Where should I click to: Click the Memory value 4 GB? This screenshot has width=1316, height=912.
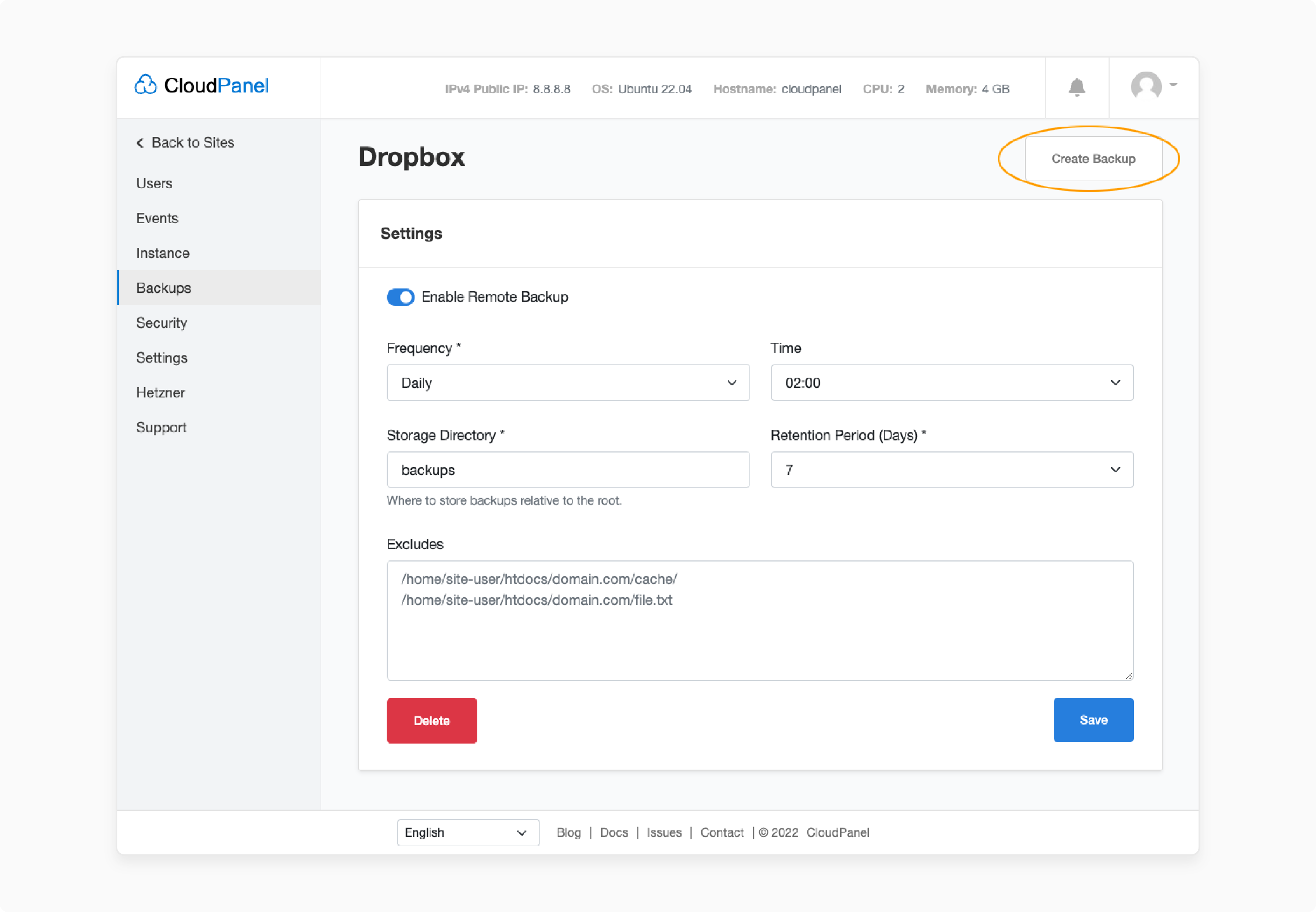pos(995,89)
